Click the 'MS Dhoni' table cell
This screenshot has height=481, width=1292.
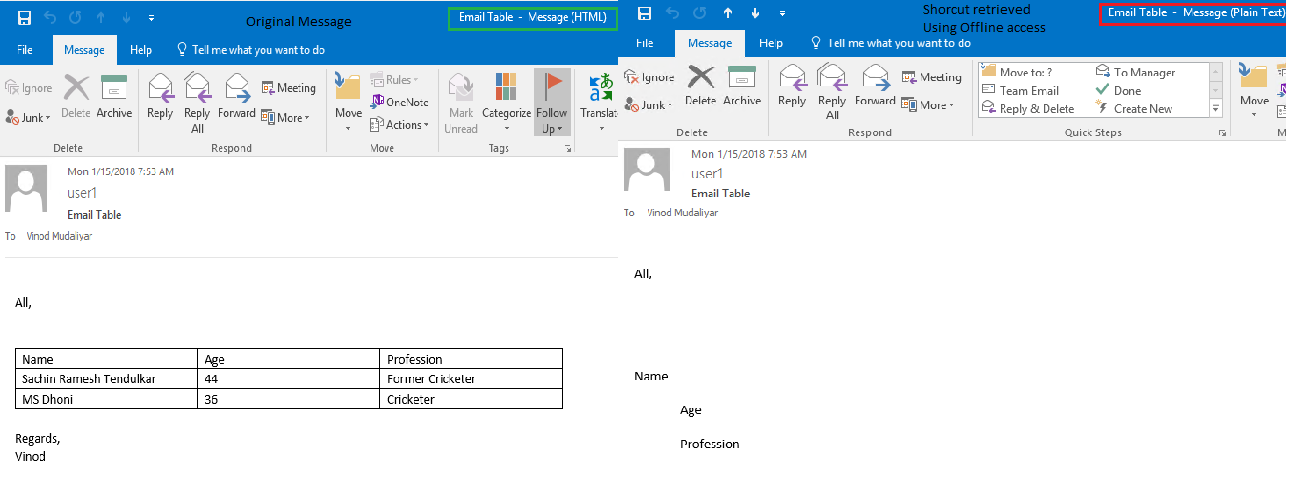point(107,399)
